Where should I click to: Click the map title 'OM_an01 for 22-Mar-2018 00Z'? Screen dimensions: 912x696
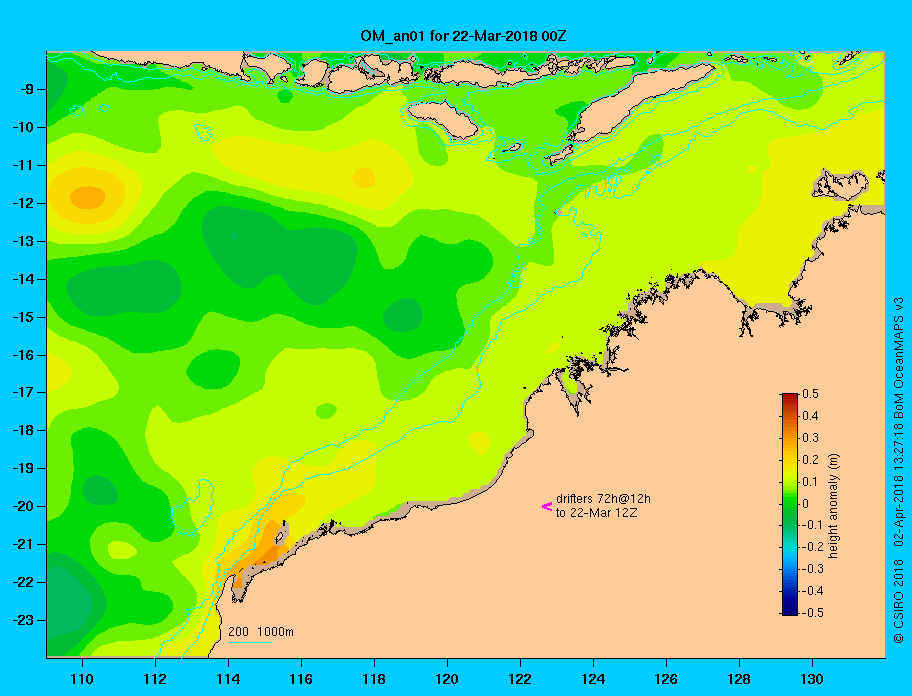463,36
